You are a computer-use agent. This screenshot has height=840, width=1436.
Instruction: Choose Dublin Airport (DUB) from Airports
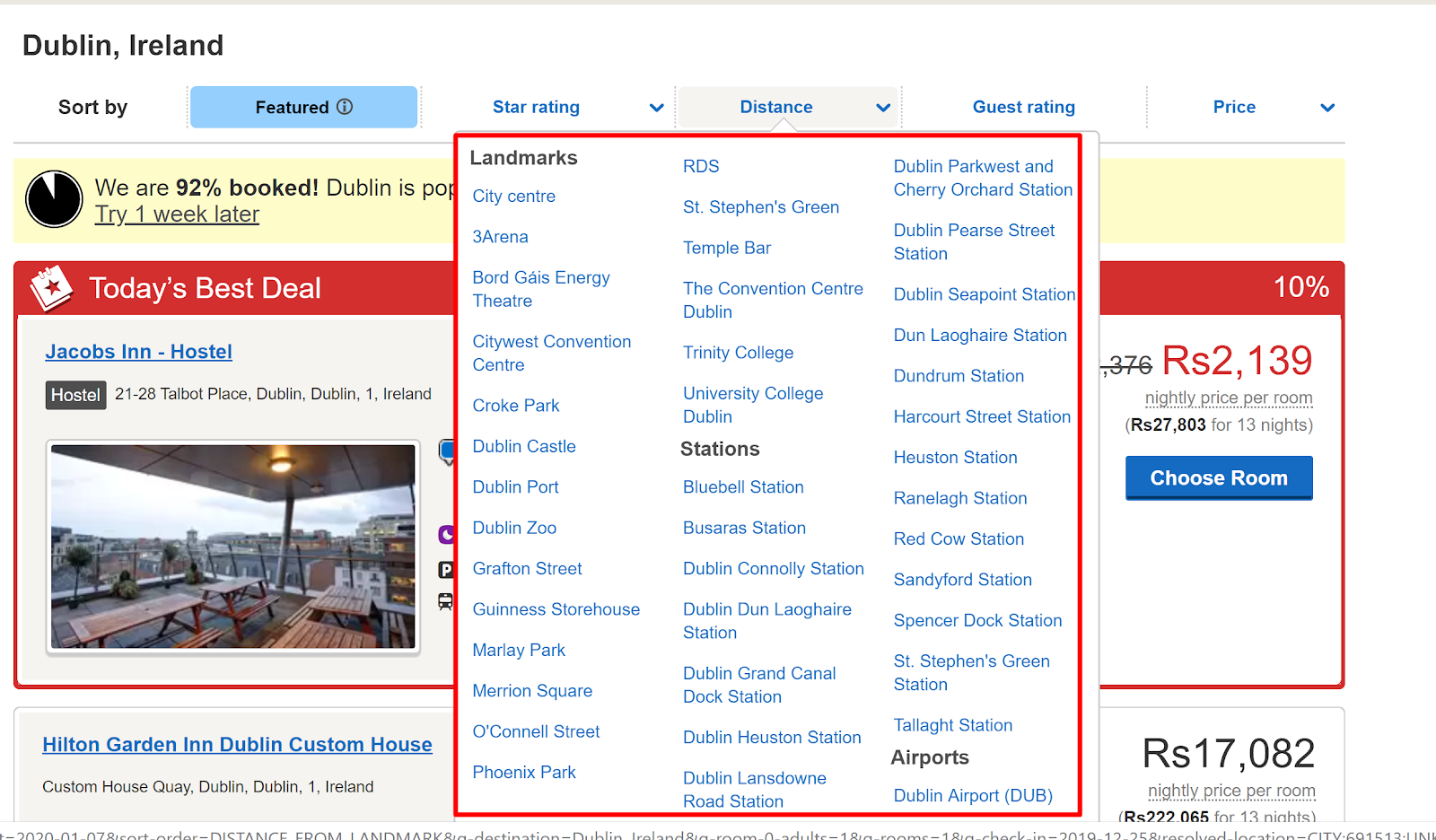click(972, 795)
